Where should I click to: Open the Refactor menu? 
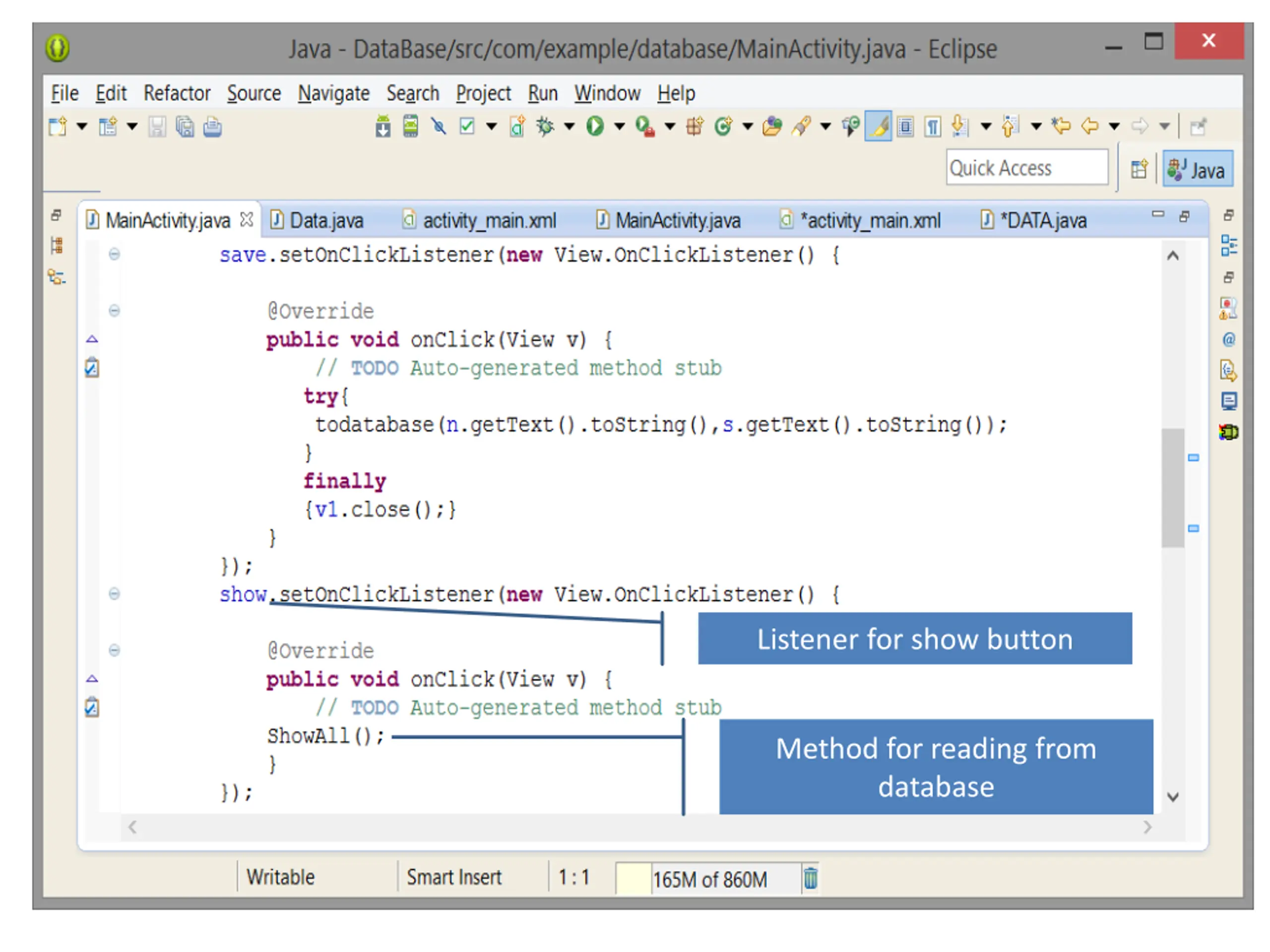pyautogui.click(x=177, y=93)
